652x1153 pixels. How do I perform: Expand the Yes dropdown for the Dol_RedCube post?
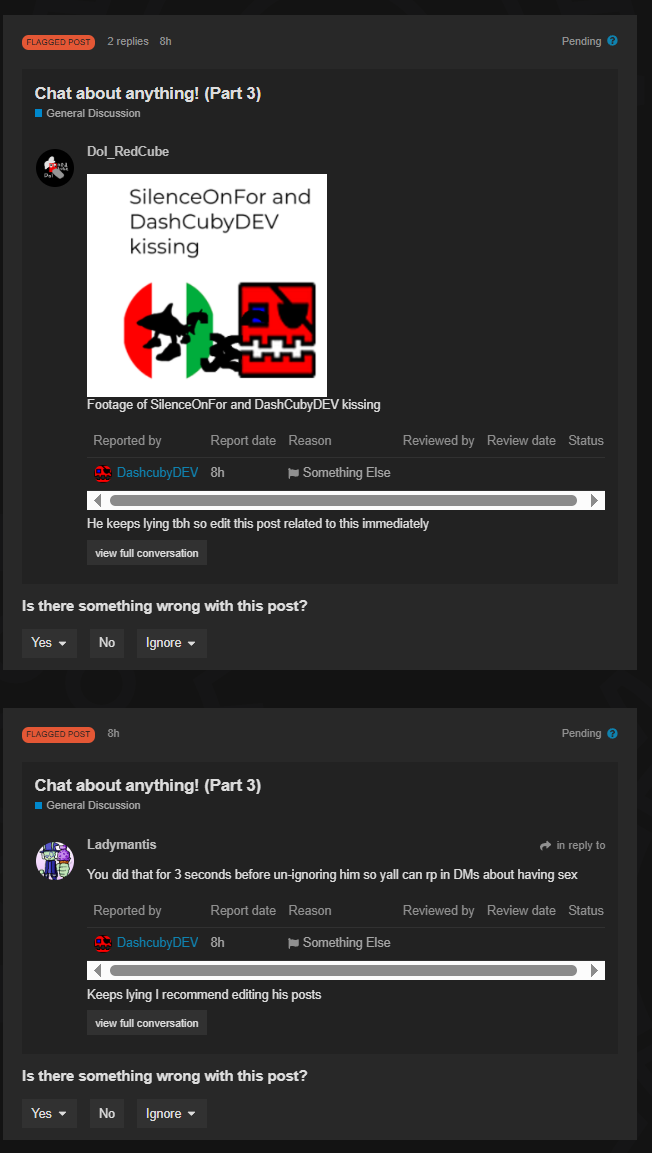49,643
